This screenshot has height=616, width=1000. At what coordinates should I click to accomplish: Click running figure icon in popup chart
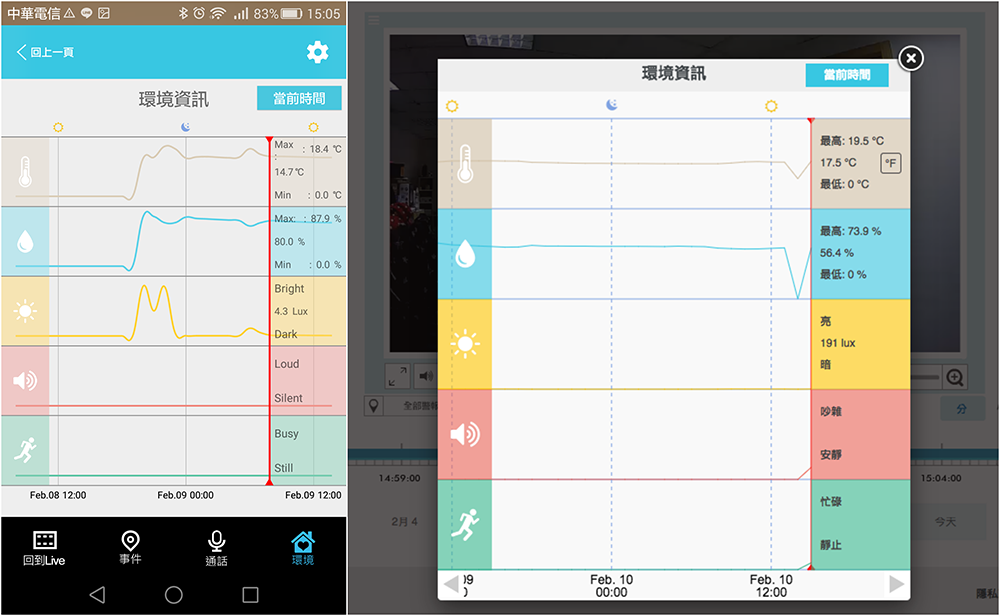pyautogui.click(x=465, y=525)
